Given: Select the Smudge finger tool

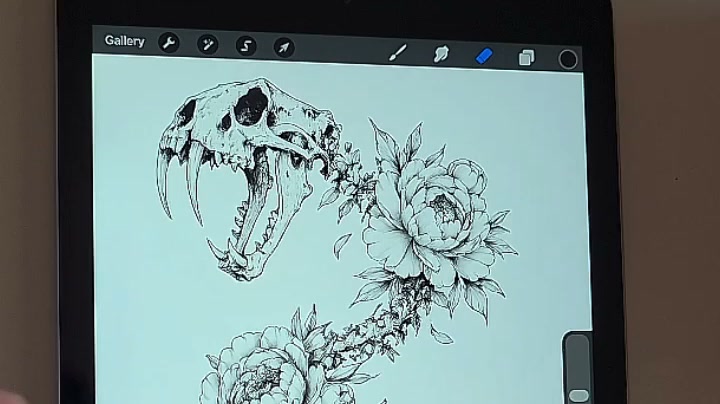Looking at the screenshot, I should tap(441, 54).
